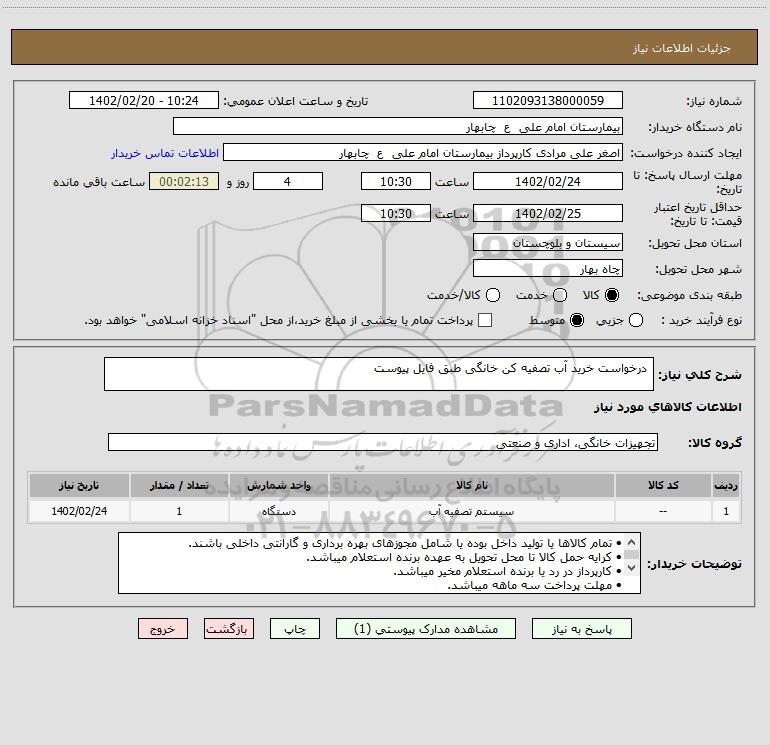Click the ردیف column header
The image size is (770, 745).
tap(726, 485)
